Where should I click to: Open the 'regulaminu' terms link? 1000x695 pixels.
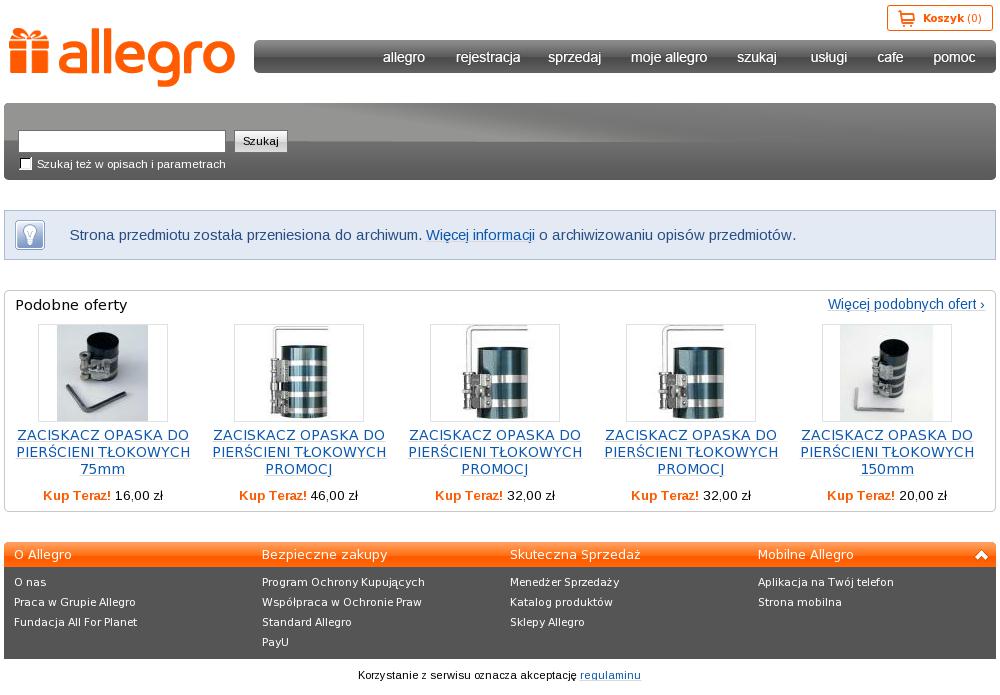tap(610, 675)
